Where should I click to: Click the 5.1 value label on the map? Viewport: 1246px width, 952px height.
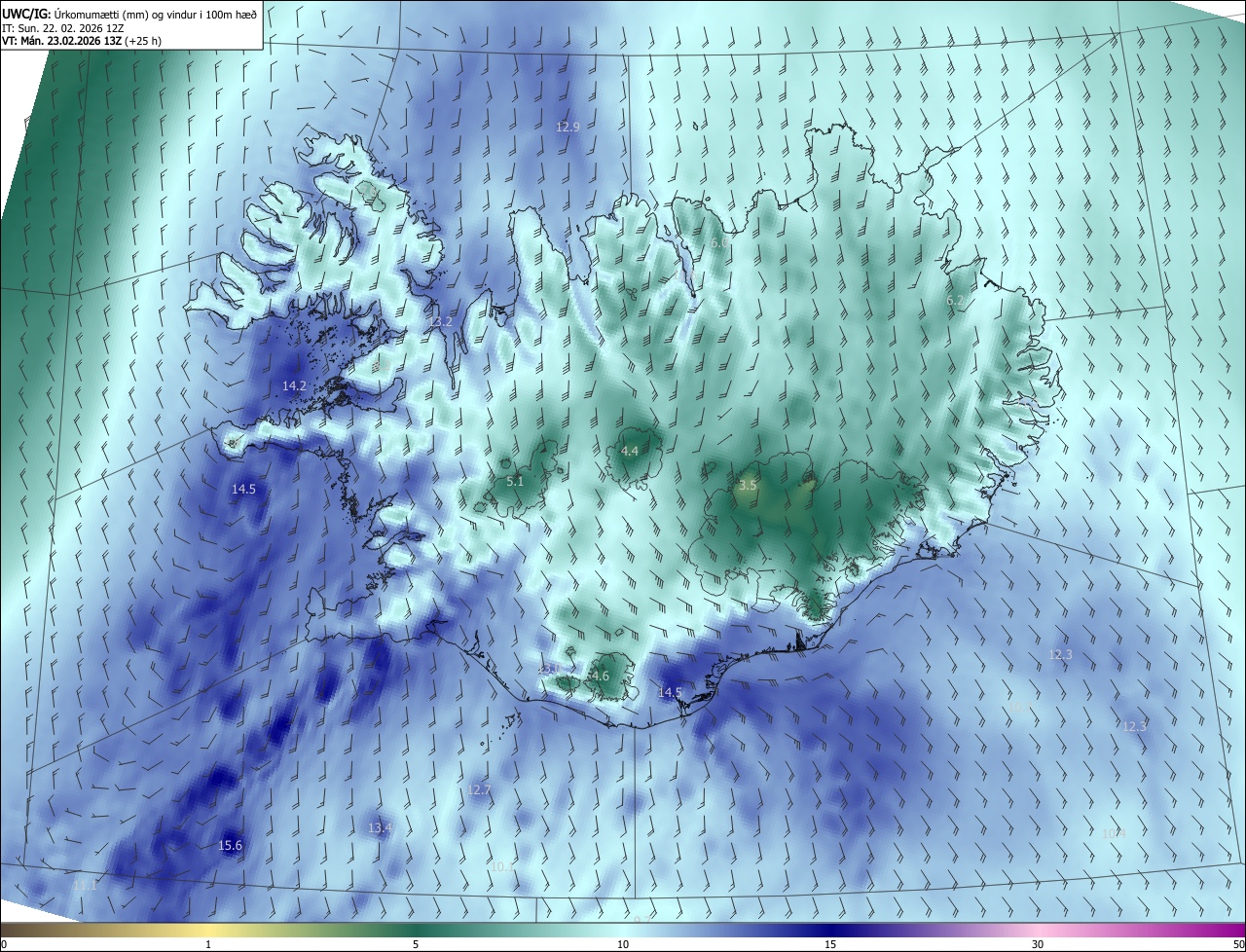pyautogui.click(x=515, y=482)
